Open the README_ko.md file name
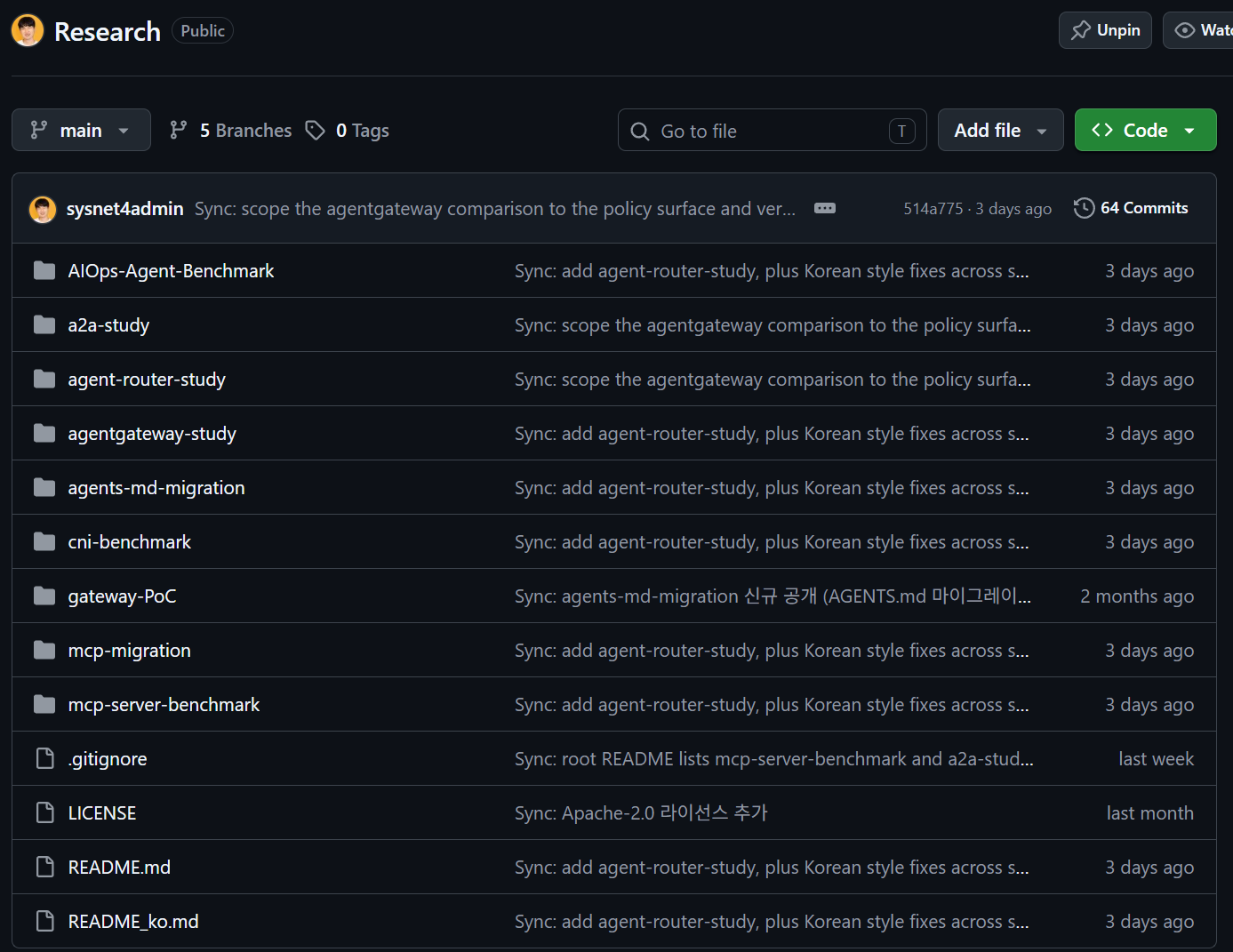 (133, 922)
